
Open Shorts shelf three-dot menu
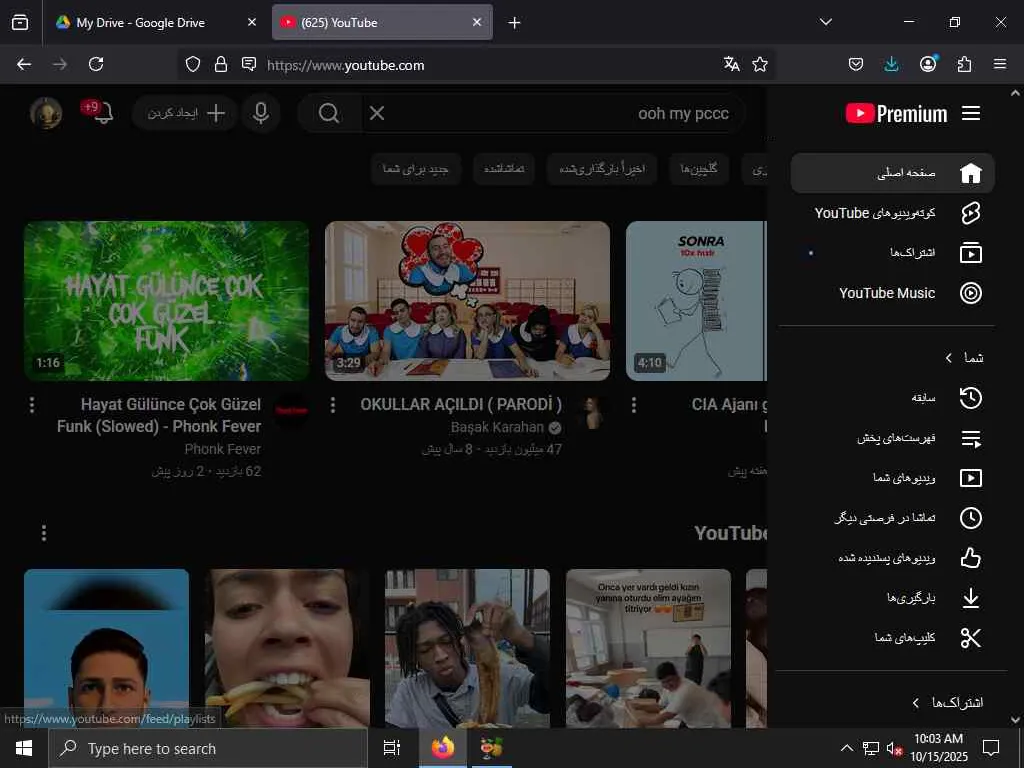coord(44,533)
